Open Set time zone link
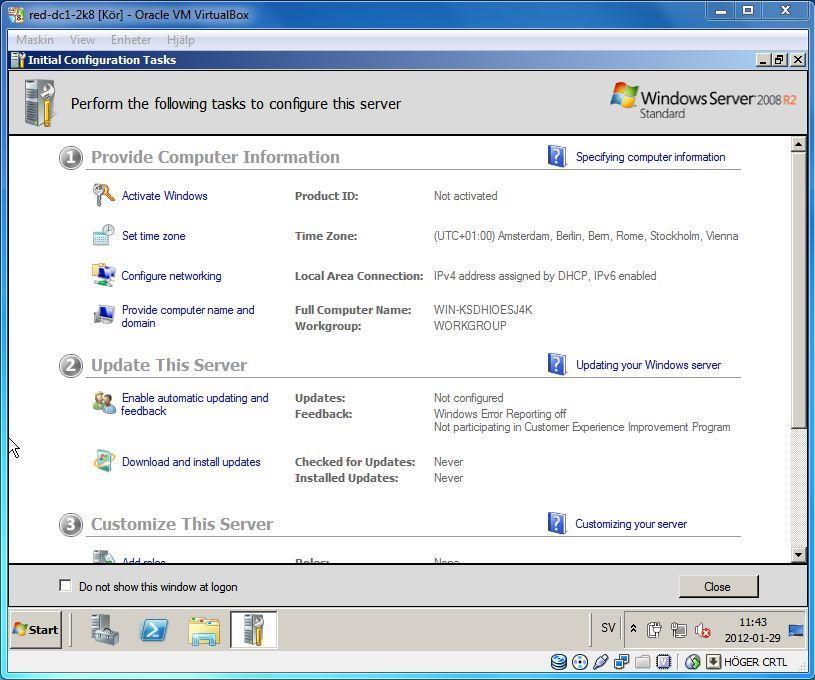This screenshot has height=680, width=815. [153, 236]
